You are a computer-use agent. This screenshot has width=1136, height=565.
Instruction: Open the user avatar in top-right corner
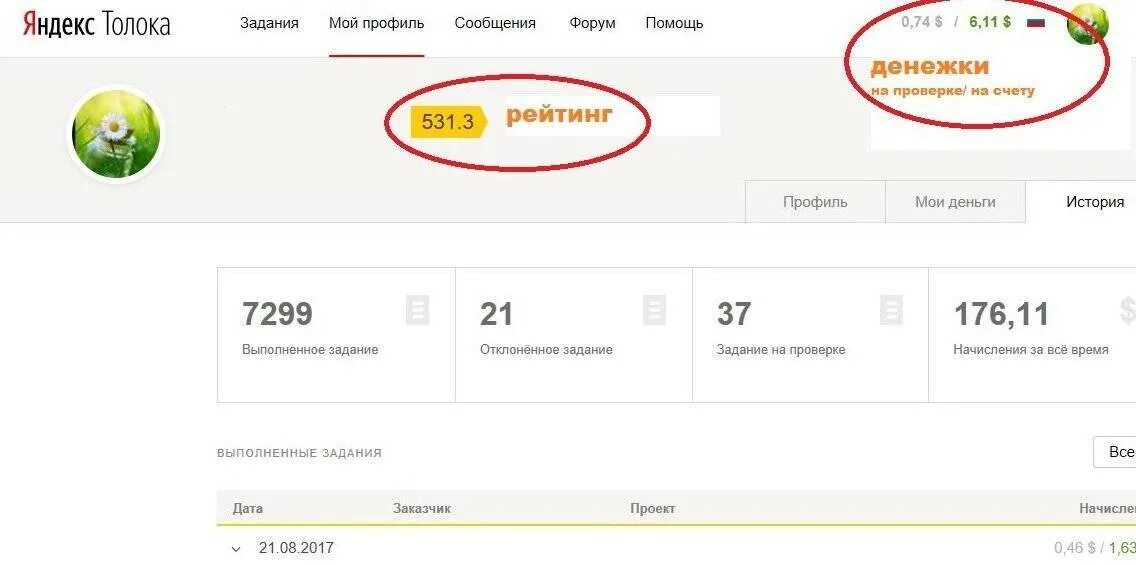[x=1087, y=22]
